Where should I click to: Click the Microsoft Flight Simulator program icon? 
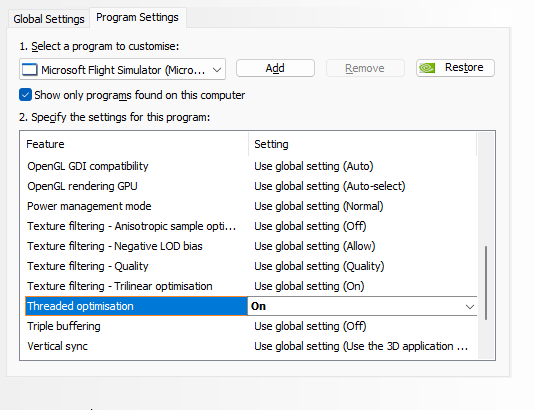[30, 70]
